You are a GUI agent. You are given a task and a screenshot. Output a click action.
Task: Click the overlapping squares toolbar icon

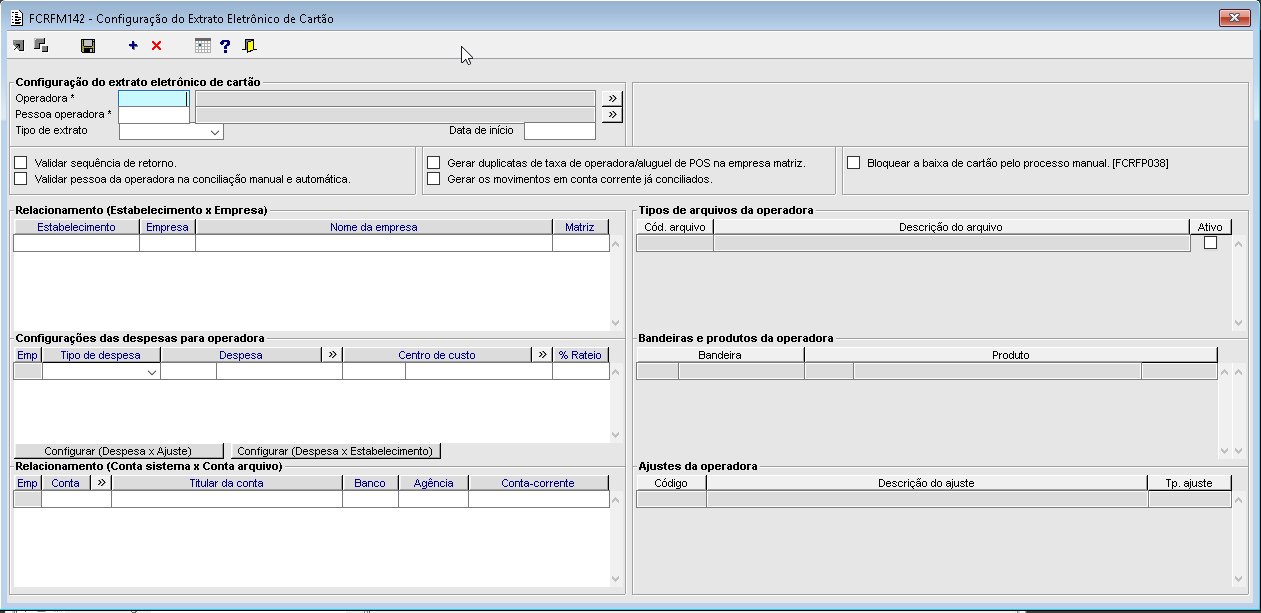[41, 45]
